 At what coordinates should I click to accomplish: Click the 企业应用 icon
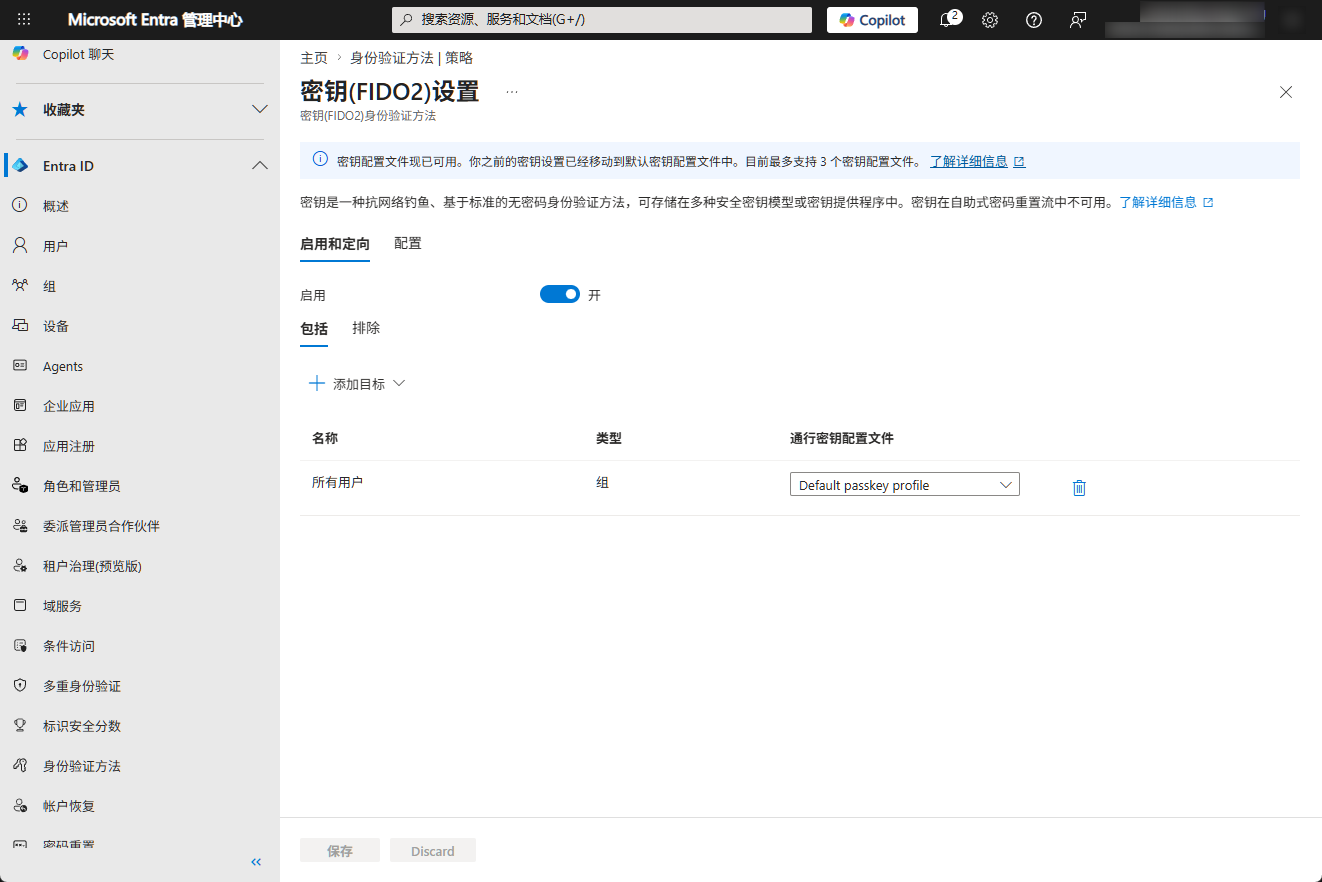point(20,406)
